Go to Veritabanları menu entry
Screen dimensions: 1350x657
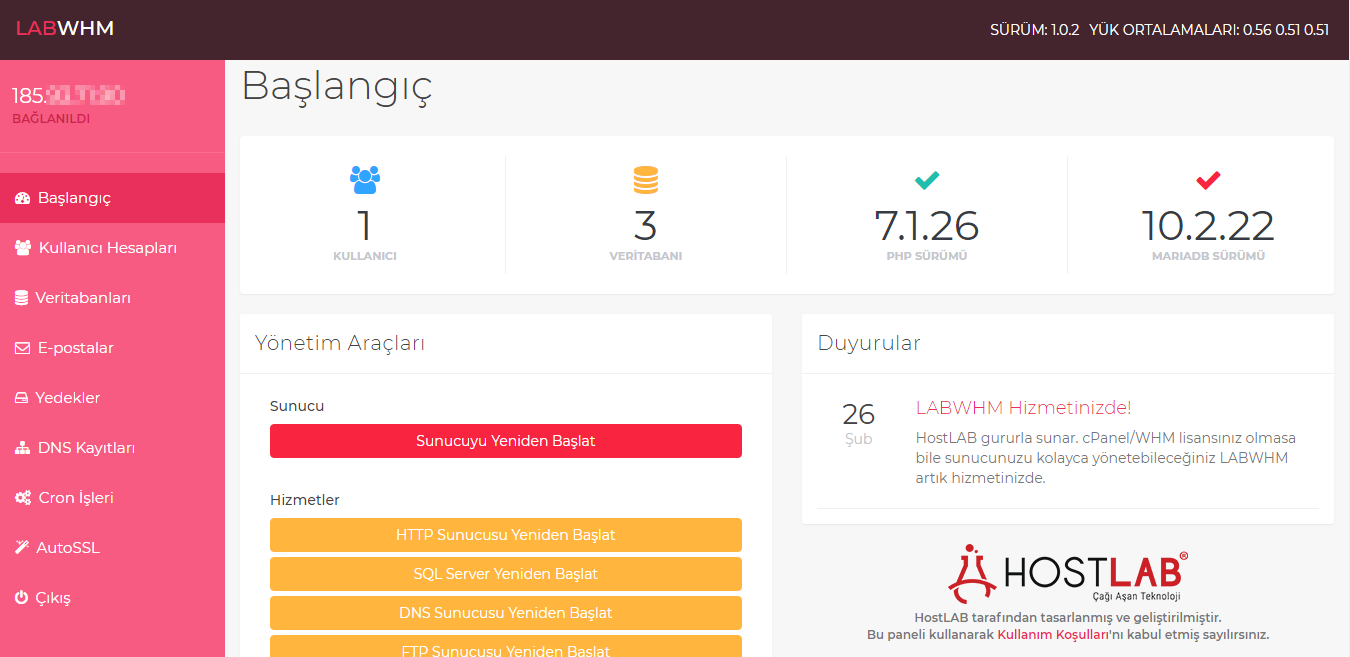[x=112, y=298]
